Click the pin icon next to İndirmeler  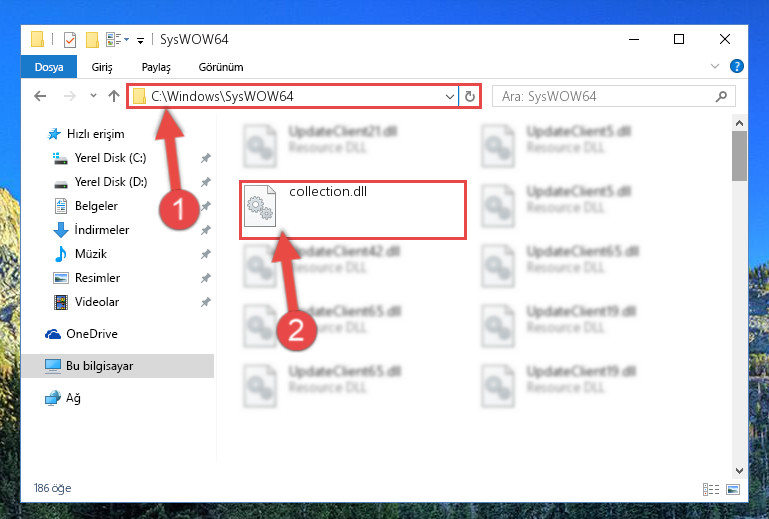pos(205,230)
